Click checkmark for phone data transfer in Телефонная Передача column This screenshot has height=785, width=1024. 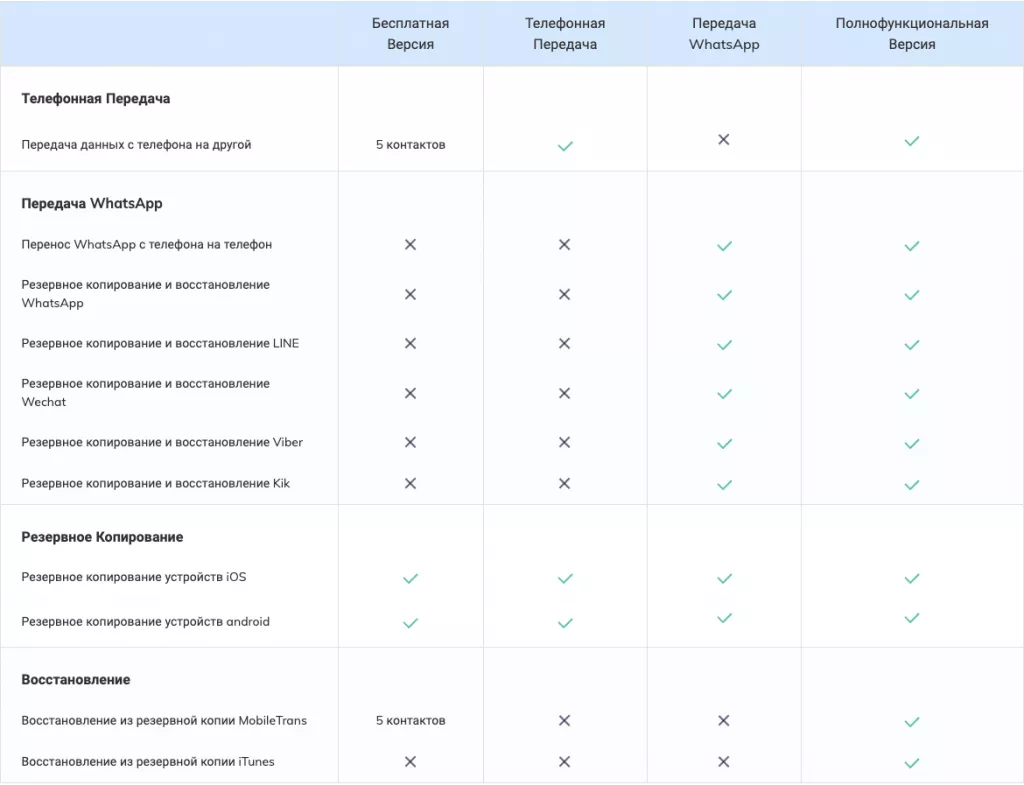coord(565,146)
